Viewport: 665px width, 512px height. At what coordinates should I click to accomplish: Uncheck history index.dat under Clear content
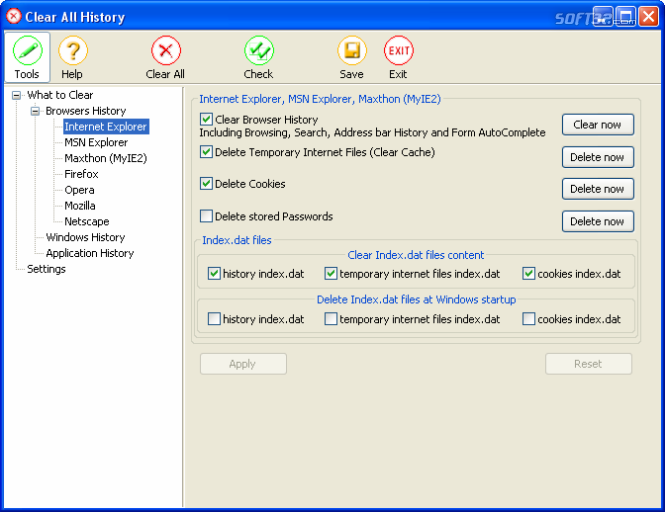click(214, 274)
